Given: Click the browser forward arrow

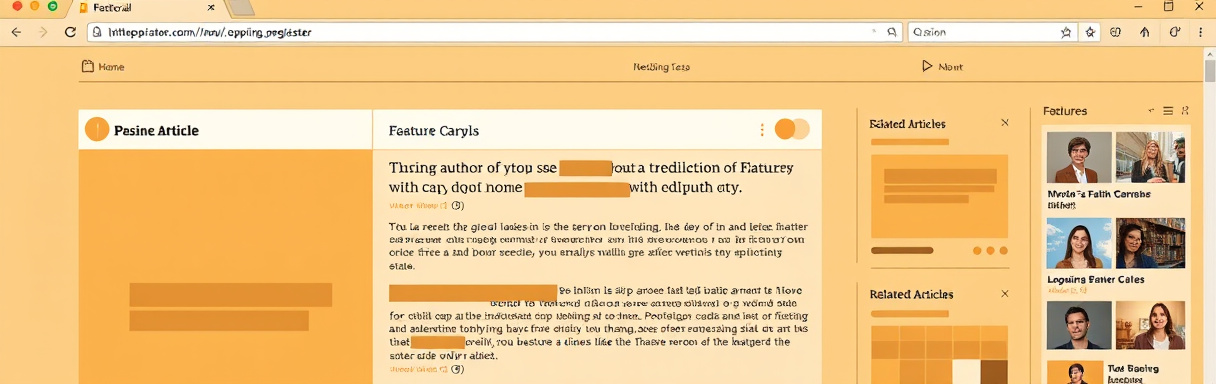Looking at the screenshot, I should click(42, 32).
